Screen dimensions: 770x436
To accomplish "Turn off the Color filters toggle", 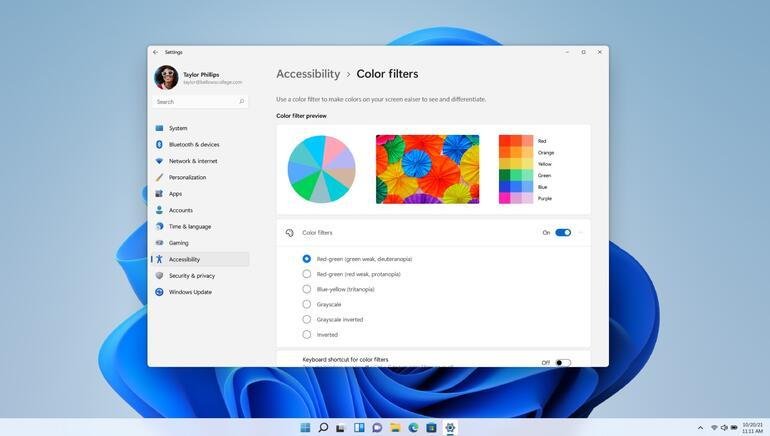I will [563, 233].
